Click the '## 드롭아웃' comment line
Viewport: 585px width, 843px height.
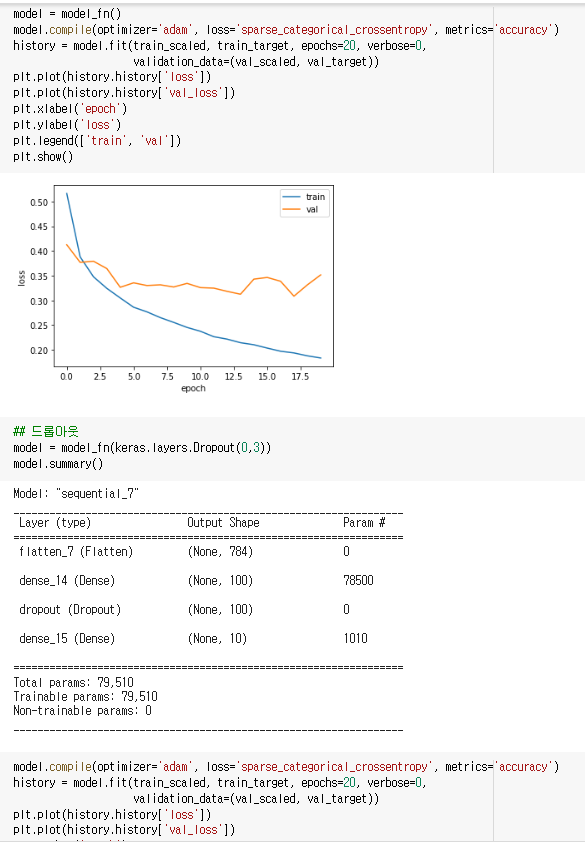pyautogui.click(x=46, y=431)
